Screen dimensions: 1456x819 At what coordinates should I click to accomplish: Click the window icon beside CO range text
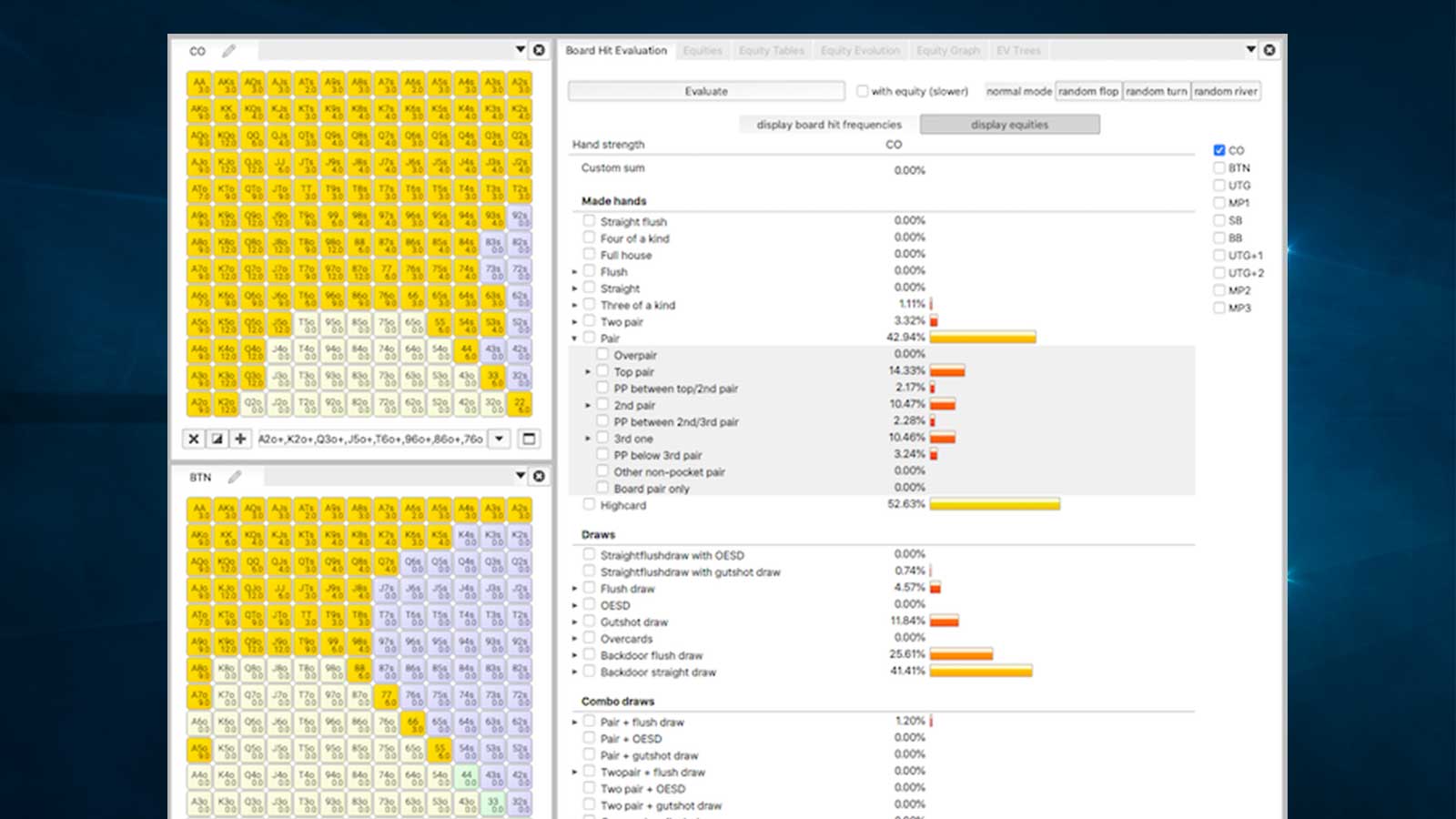pyautogui.click(x=529, y=439)
